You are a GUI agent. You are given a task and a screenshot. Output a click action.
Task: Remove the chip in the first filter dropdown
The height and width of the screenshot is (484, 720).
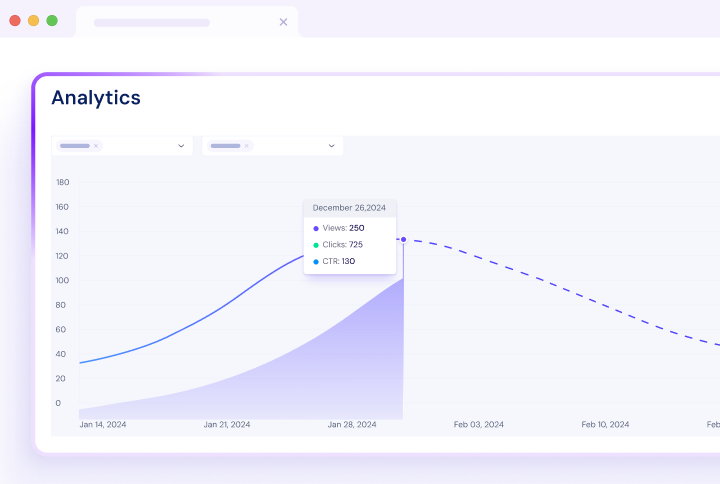click(x=96, y=146)
